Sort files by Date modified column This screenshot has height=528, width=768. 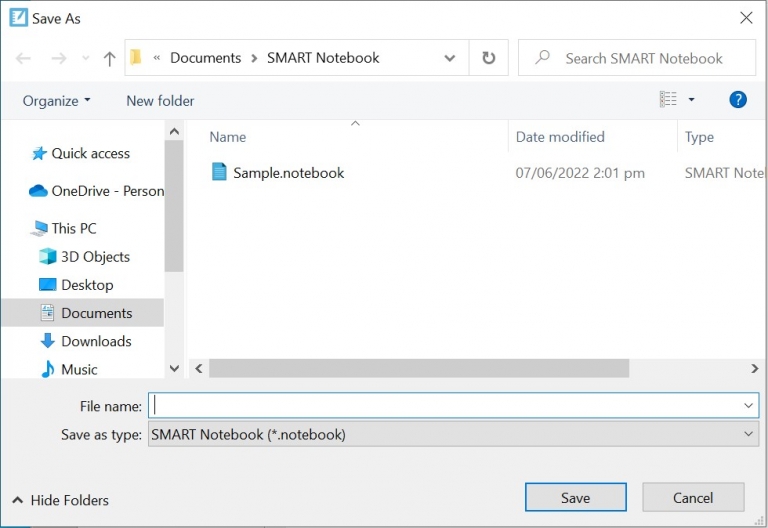tap(560, 137)
